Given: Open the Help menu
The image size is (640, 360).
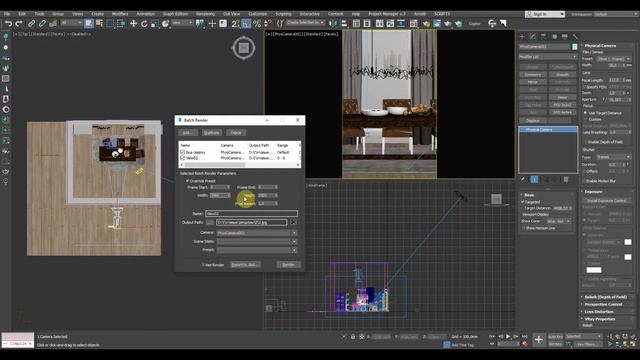Looking at the screenshot, I should coord(356,14).
